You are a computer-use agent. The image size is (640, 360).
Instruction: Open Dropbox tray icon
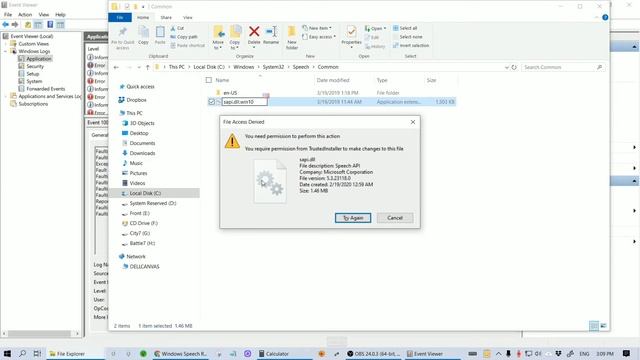click(558, 353)
